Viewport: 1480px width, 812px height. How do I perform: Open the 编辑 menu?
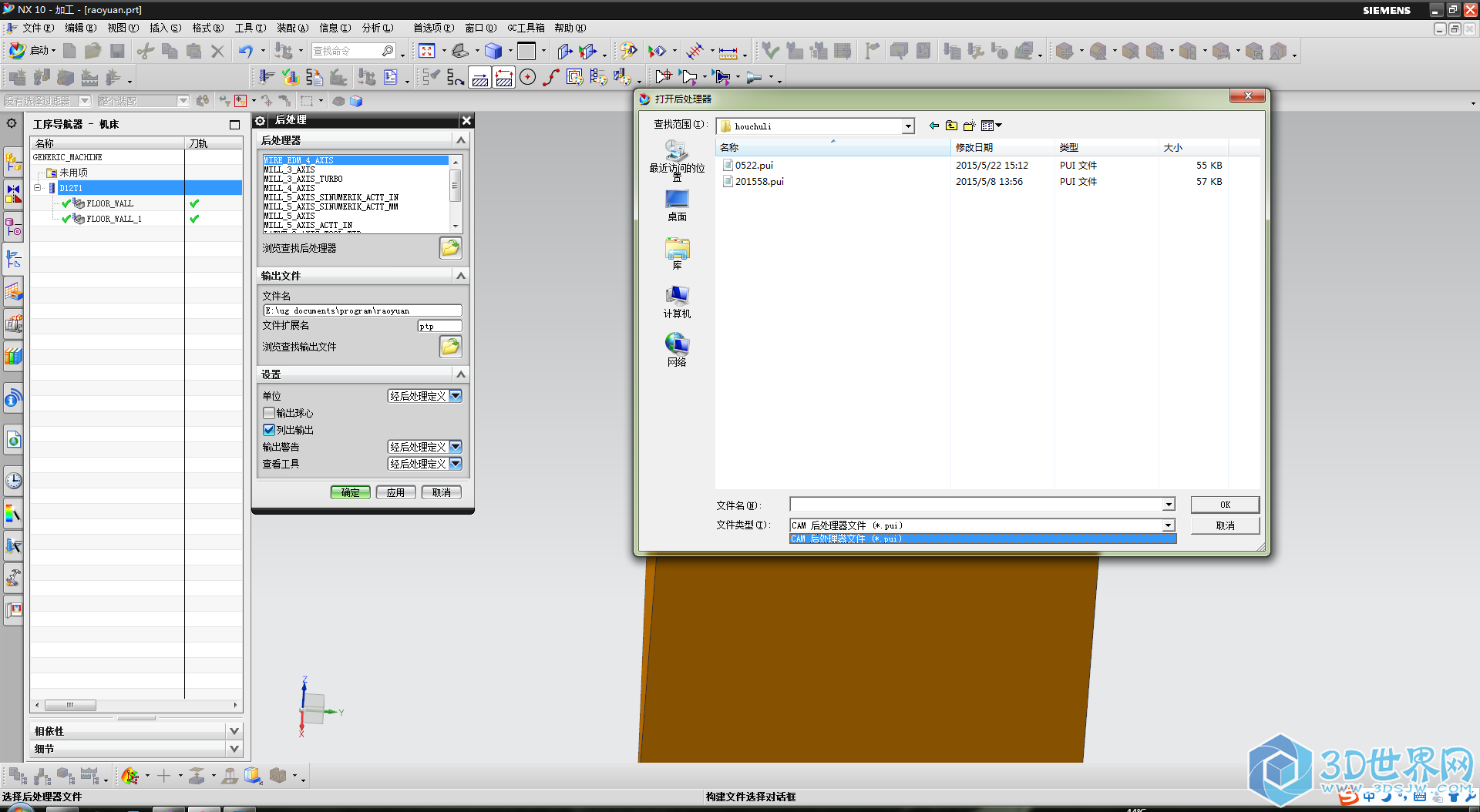[80, 28]
